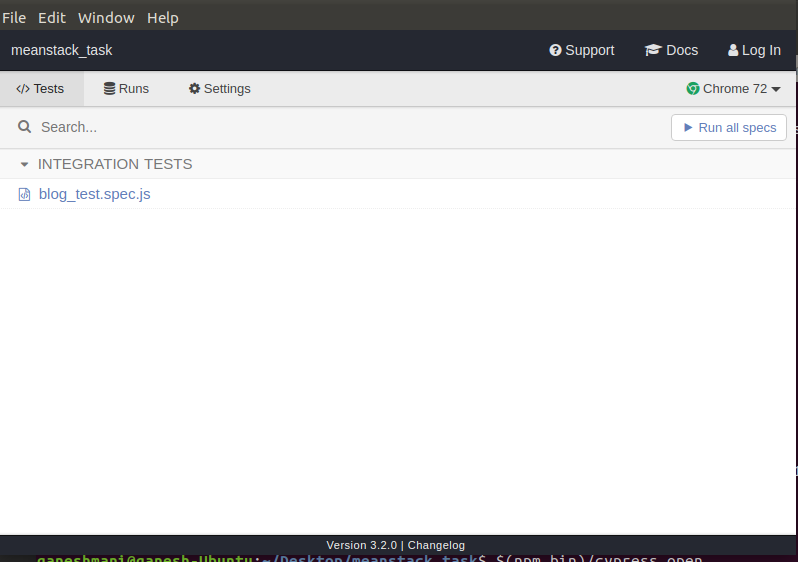Open the Edit menu
The height and width of the screenshot is (562, 798).
point(52,18)
